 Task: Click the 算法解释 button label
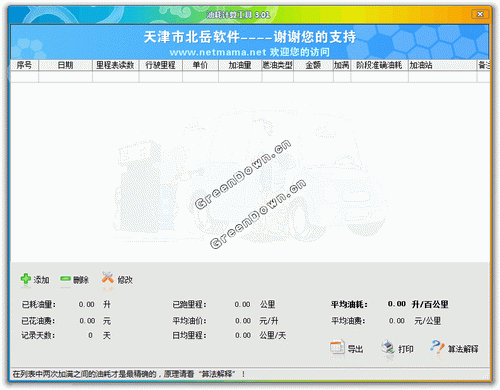pos(463,349)
